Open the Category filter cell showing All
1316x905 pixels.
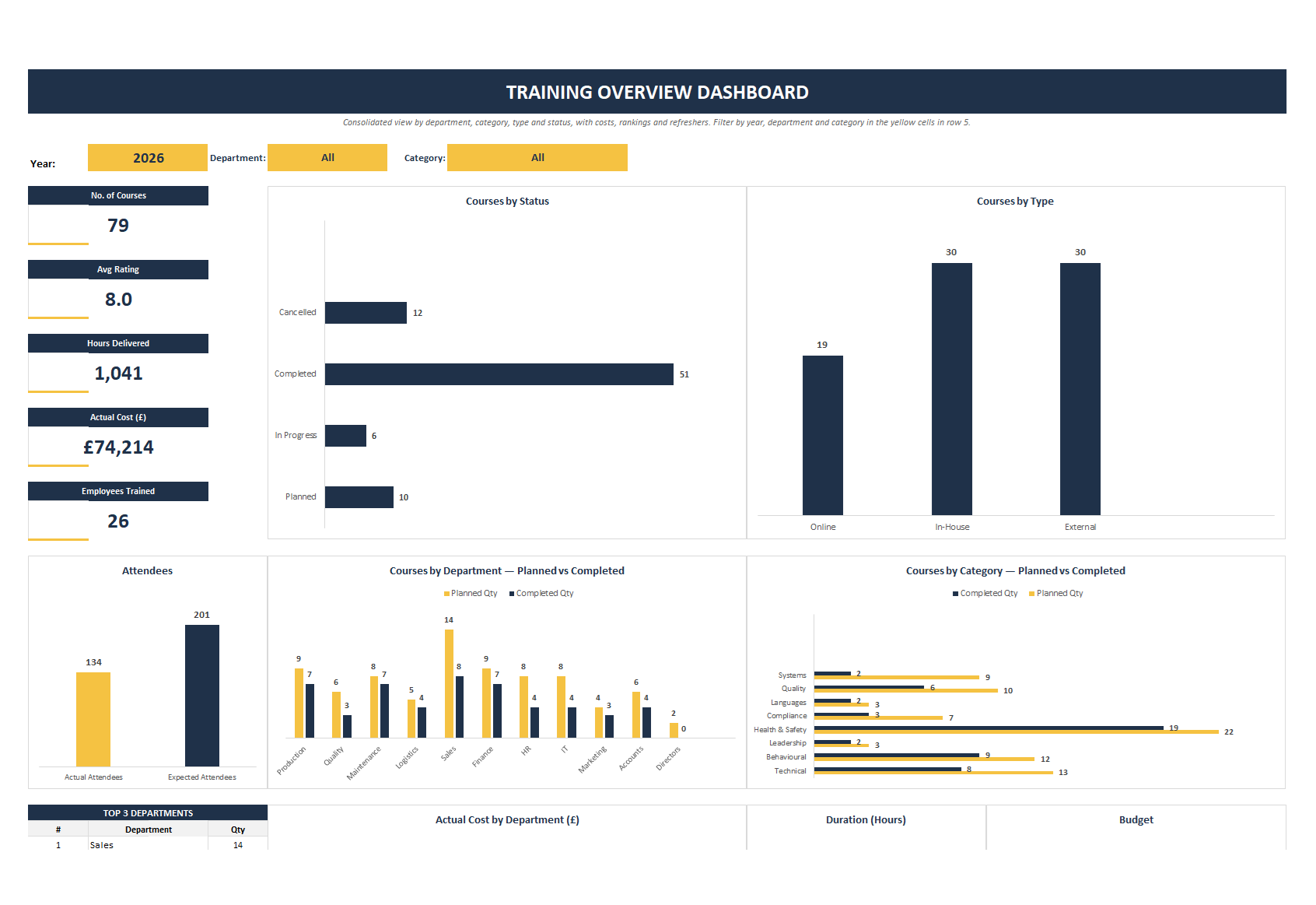coord(537,157)
